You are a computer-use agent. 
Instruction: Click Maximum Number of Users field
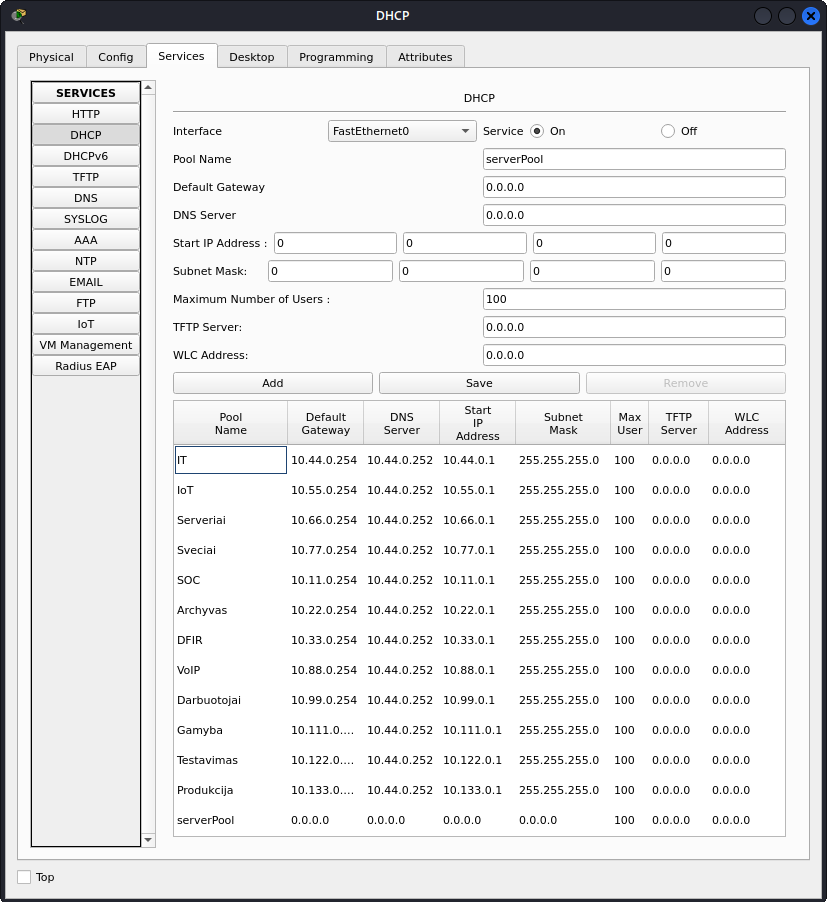pyautogui.click(x=633, y=299)
